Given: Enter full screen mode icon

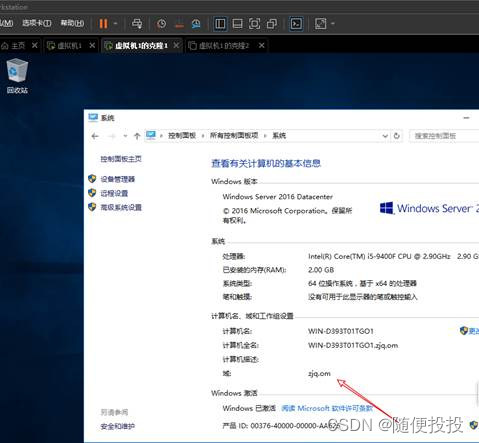Looking at the screenshot, I should pyautogui.click(x=254, y=24).
